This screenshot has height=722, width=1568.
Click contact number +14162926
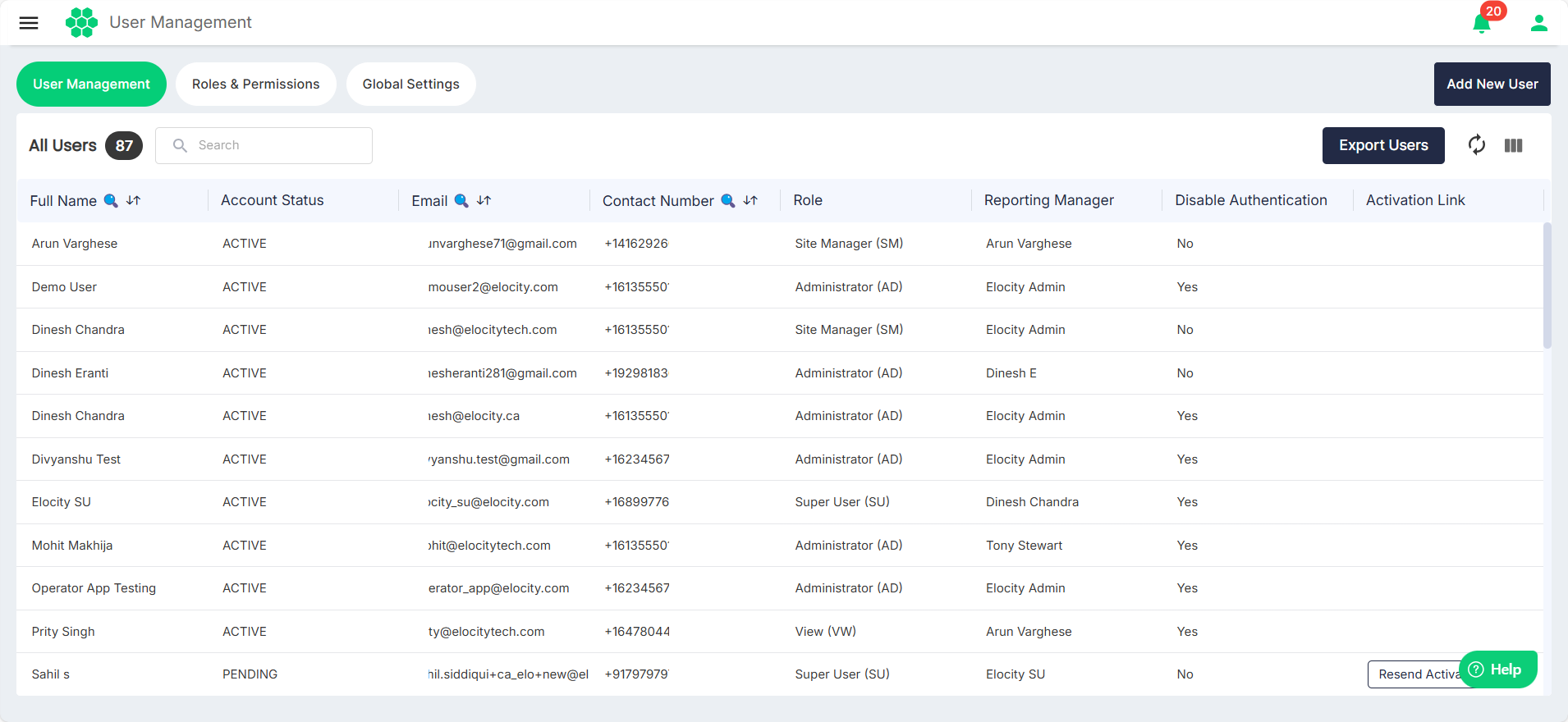[x=636, y=244]
